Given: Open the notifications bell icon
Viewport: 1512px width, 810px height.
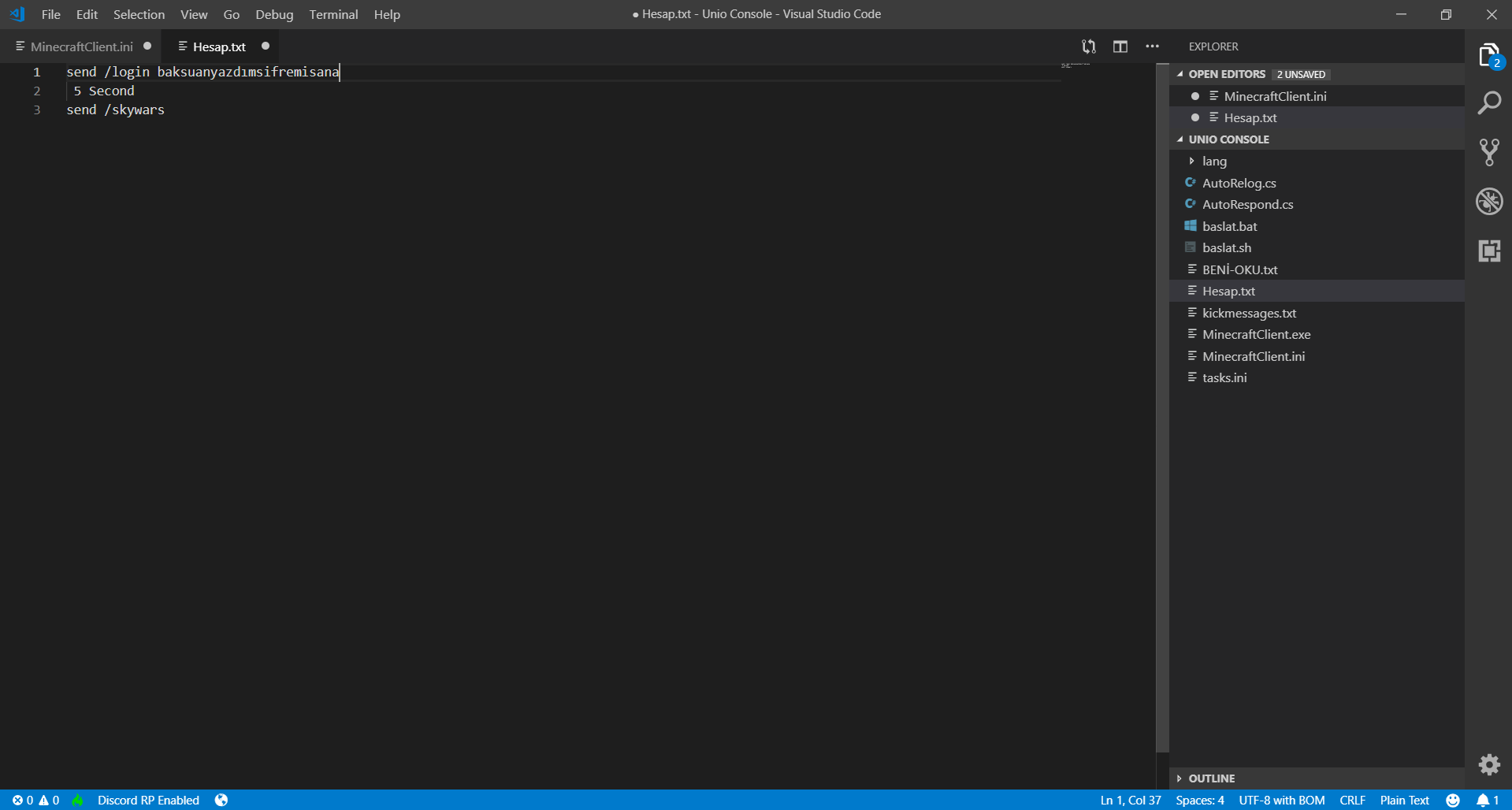Looking at the screenshot, I should (1488, 800).
